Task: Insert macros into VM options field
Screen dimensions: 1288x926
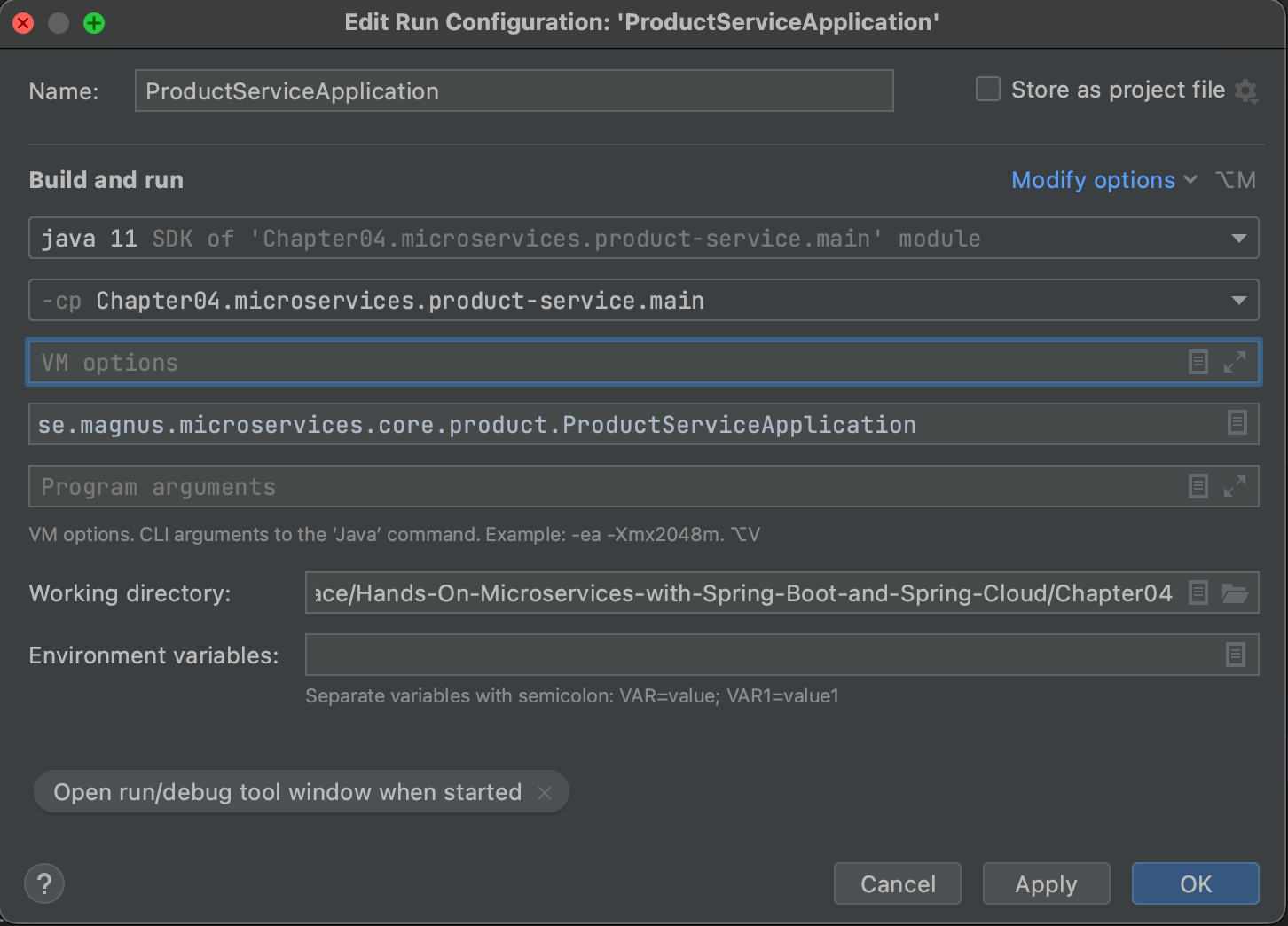Action: point(1199,361)
